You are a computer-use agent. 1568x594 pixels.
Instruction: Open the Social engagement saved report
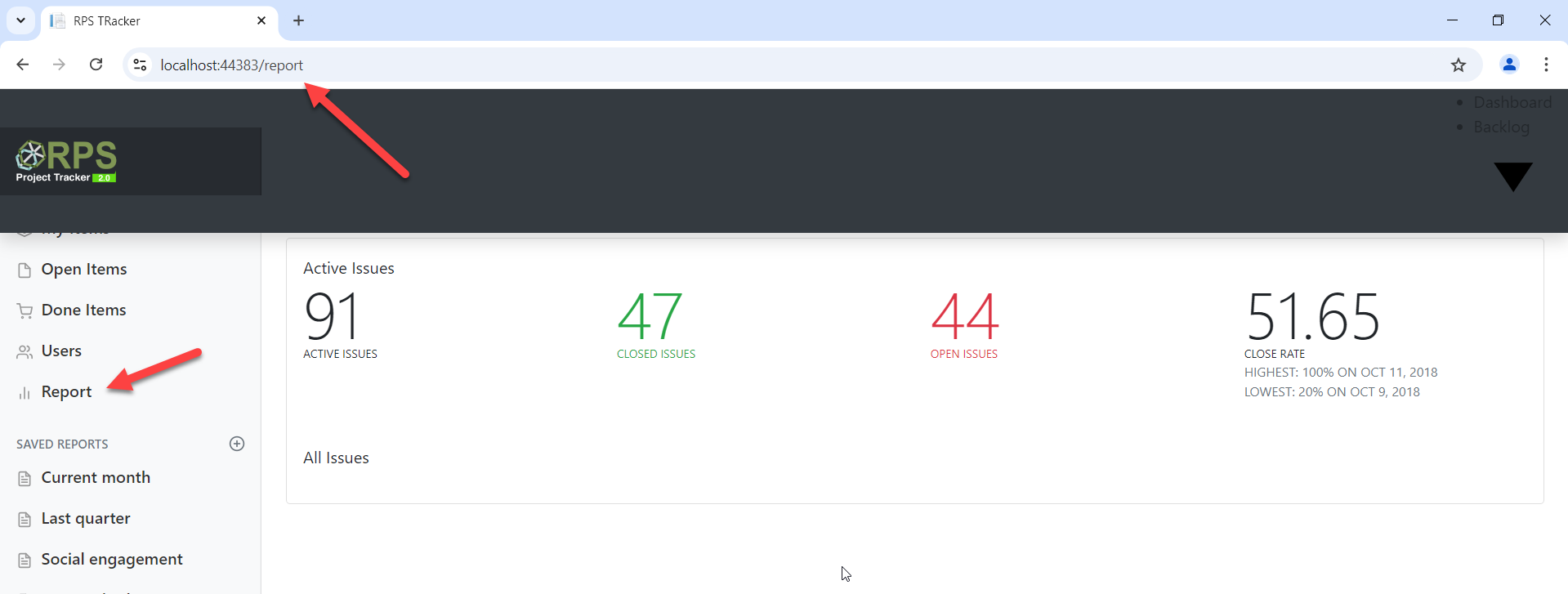pos(112,559)
